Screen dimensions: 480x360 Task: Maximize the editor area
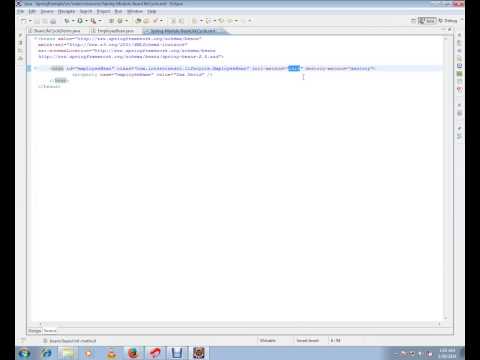click(450, 30)
